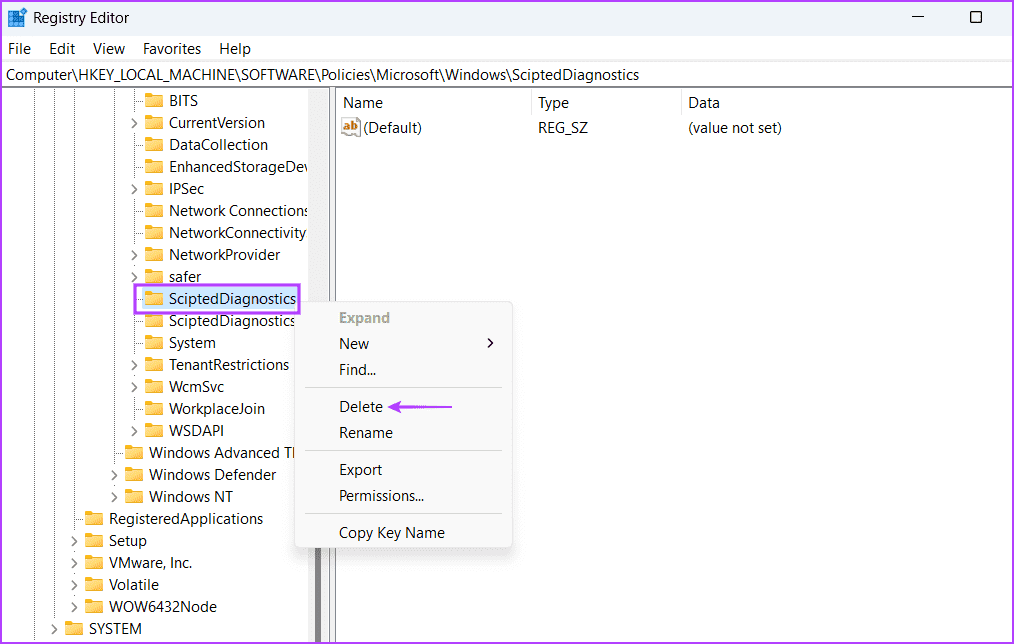Open the View menu
This screenshot has width=1014, height=644.
tap(109, 48)
